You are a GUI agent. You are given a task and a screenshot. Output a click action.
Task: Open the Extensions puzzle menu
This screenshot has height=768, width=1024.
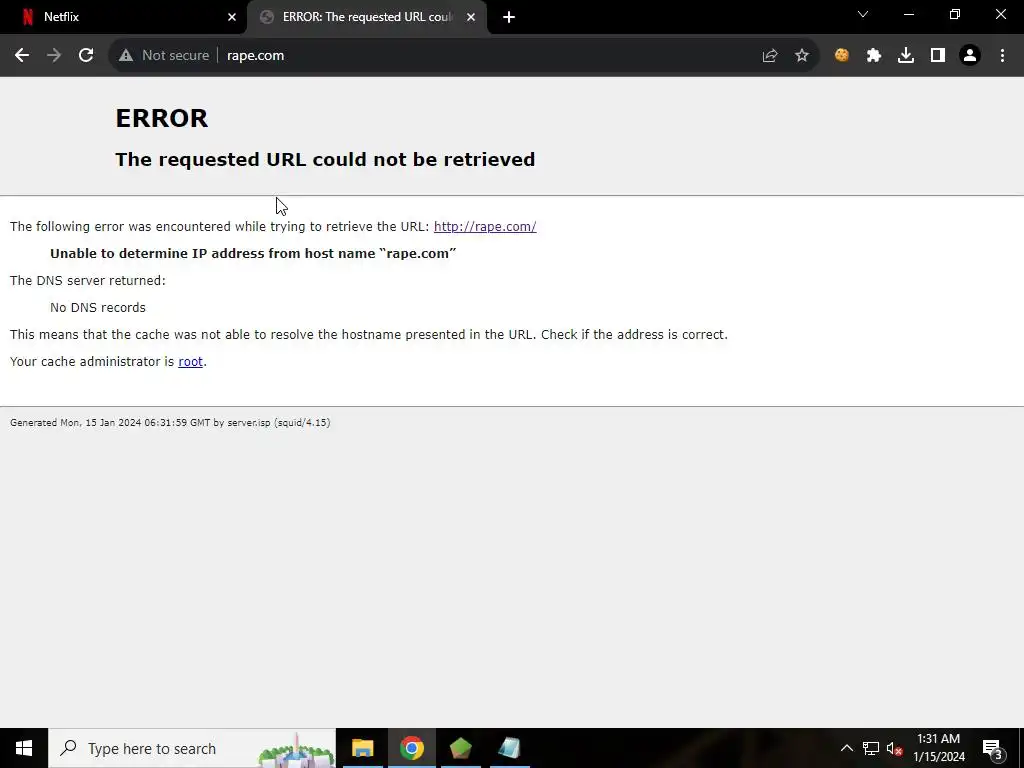[874, 56]
